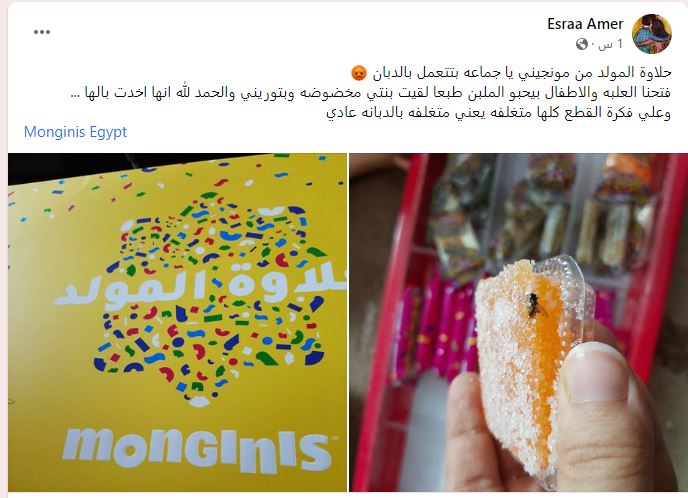This screenshot has height=498, width=688.
Task: Open the Monginis Egypt tagged page
Action: coord(75,132)
